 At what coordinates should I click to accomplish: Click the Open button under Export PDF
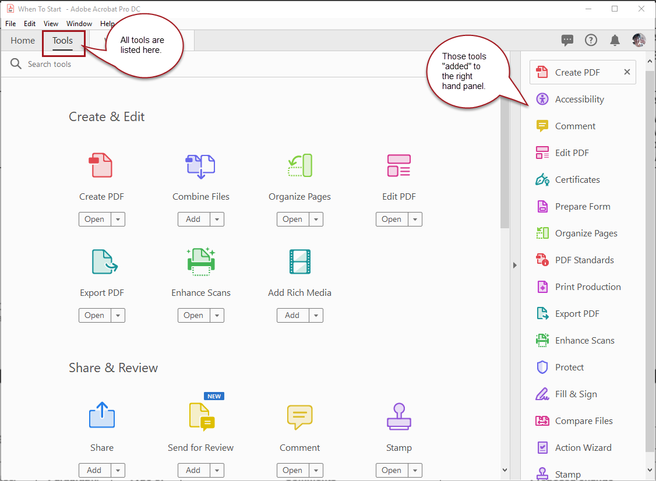point(95,315)
